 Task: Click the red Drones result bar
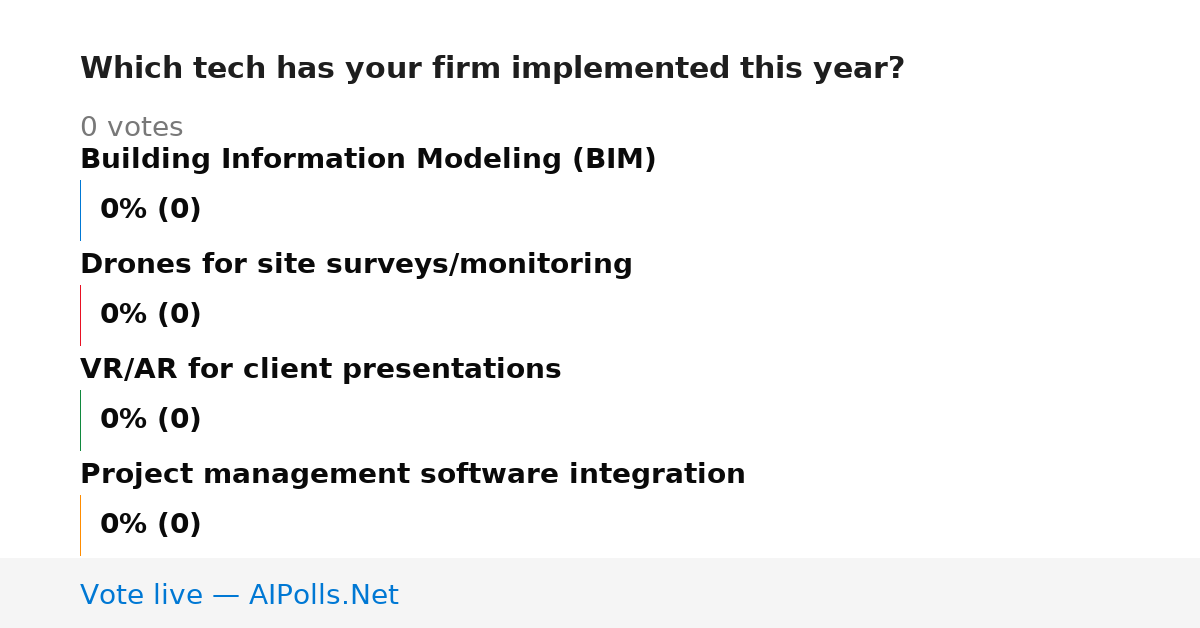[x=80, y=315]
